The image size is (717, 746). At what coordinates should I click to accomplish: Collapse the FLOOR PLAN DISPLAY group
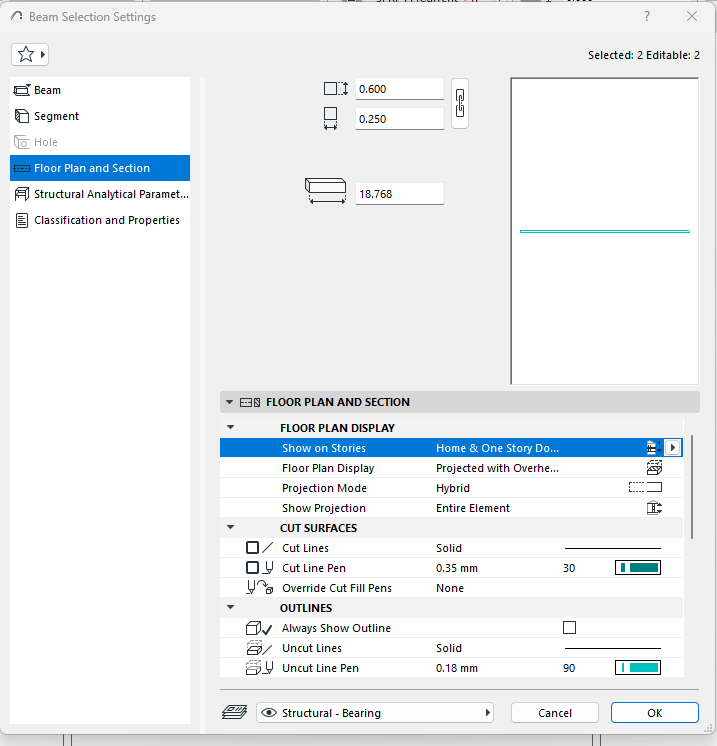[x=231, y=427]
